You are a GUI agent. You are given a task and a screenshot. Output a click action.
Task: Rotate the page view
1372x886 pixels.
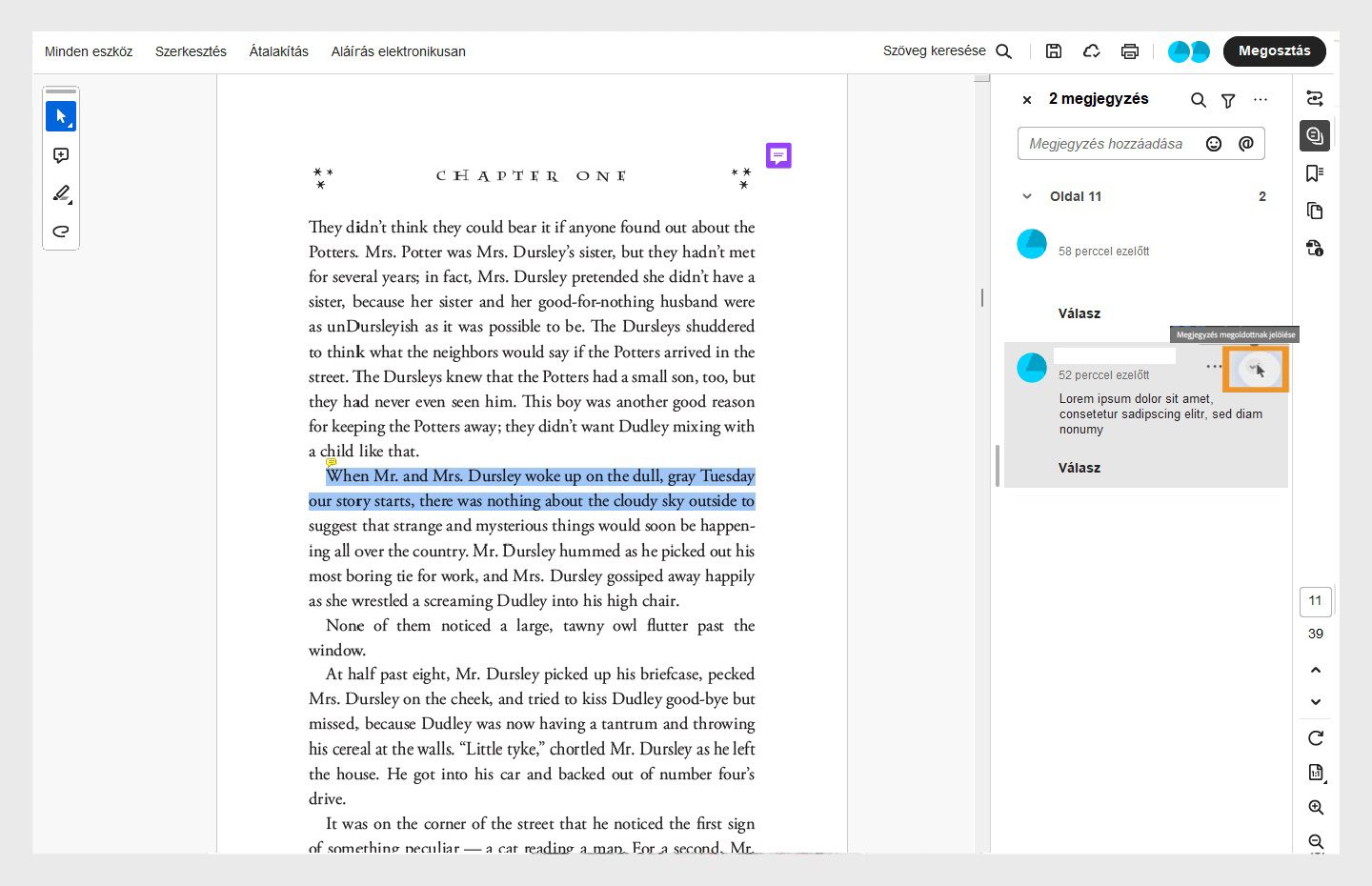[1316, 737]
